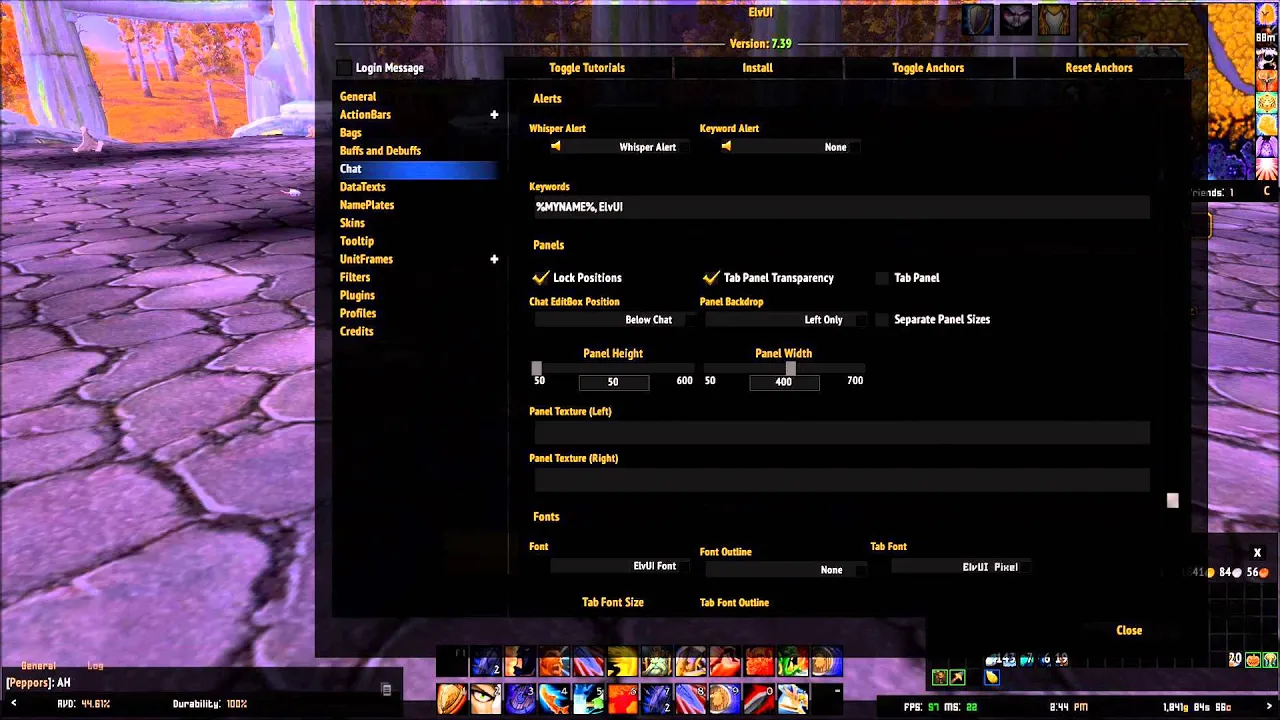Click the pumpkin icon by the bag bar
Viewport: 1280px width, 720px height.
(1253, 659)
